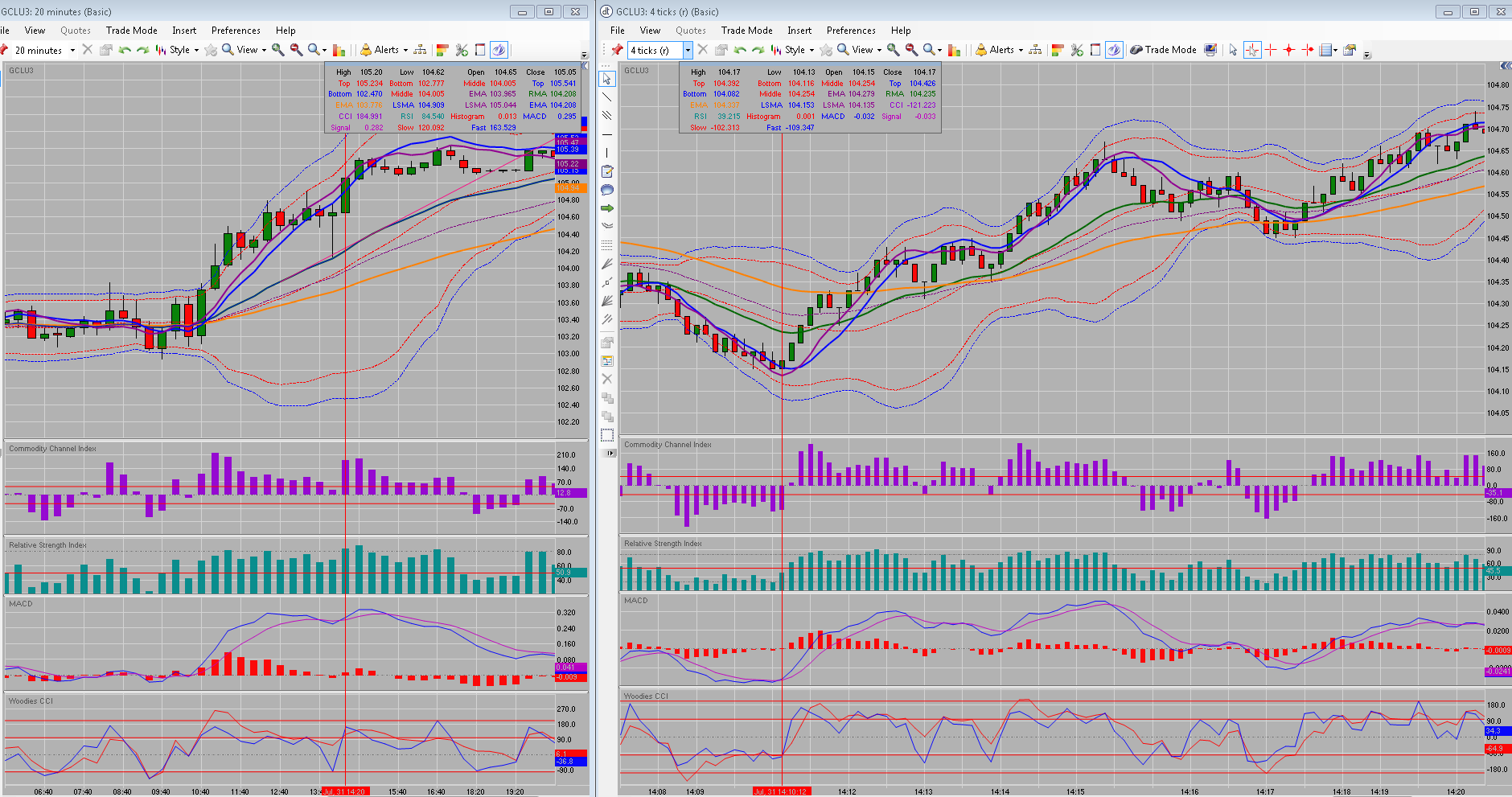Select the trend line drawing tool
Viewport: 1512px width, 797px height.
tap(607, 97)
